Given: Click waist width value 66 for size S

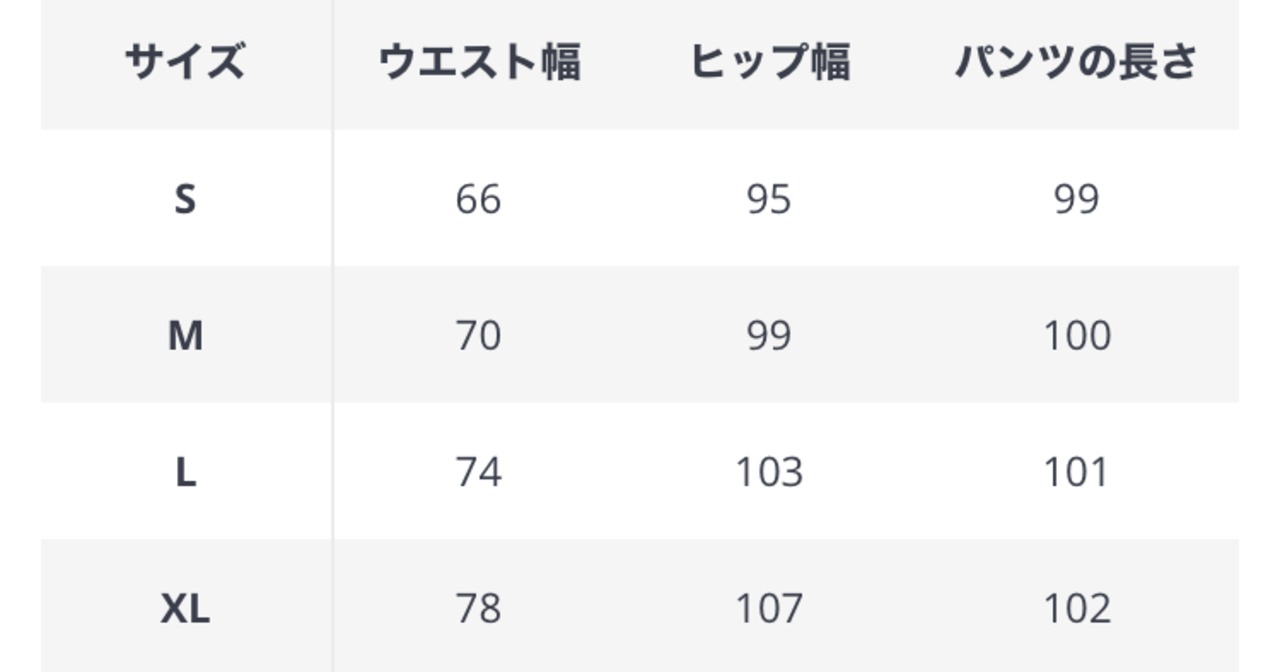Looking at the screenshot, I should click(478, 199).
